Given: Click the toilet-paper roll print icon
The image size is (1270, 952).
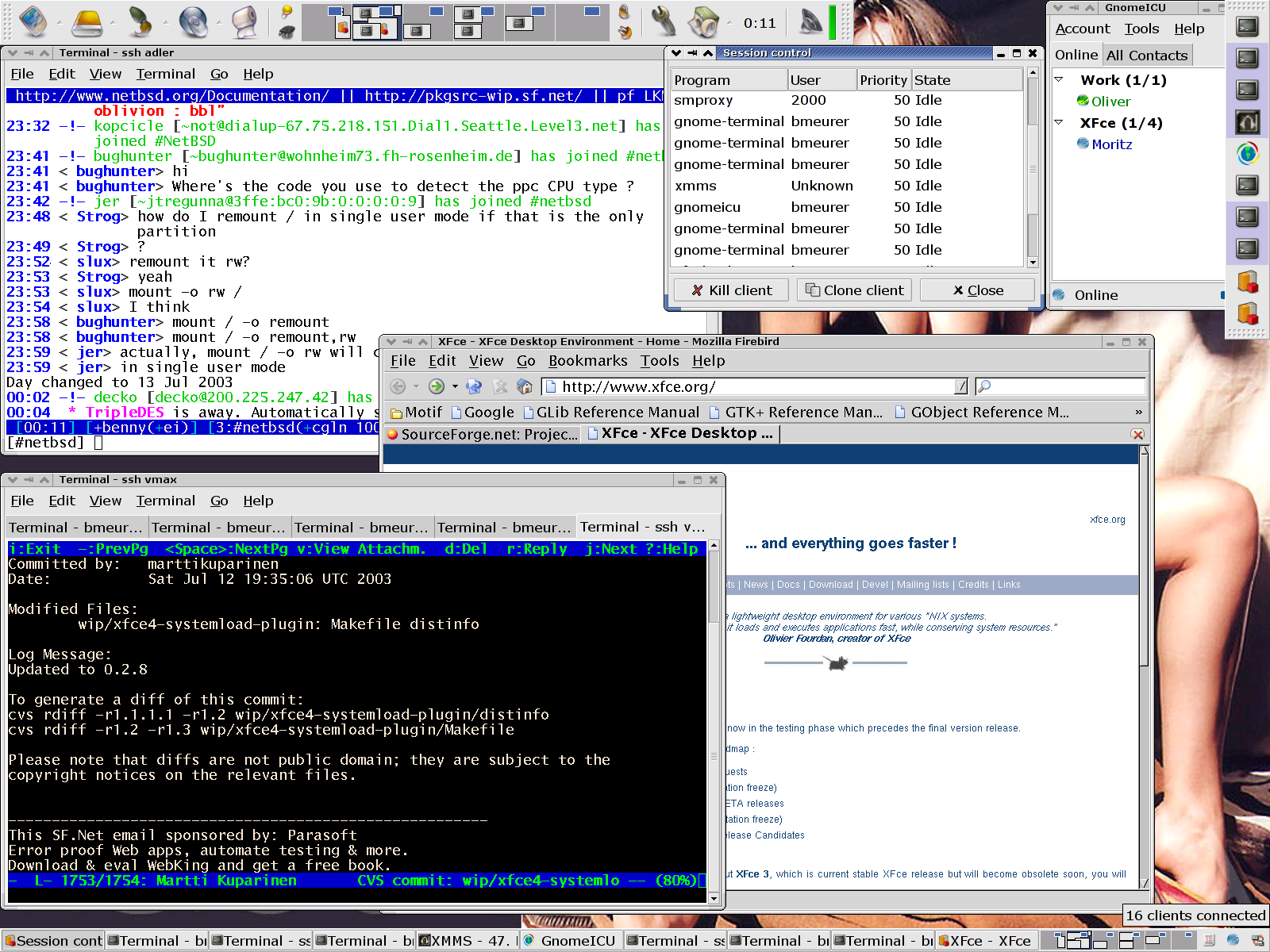Looking at the screenshot, I should coord(244,22).
